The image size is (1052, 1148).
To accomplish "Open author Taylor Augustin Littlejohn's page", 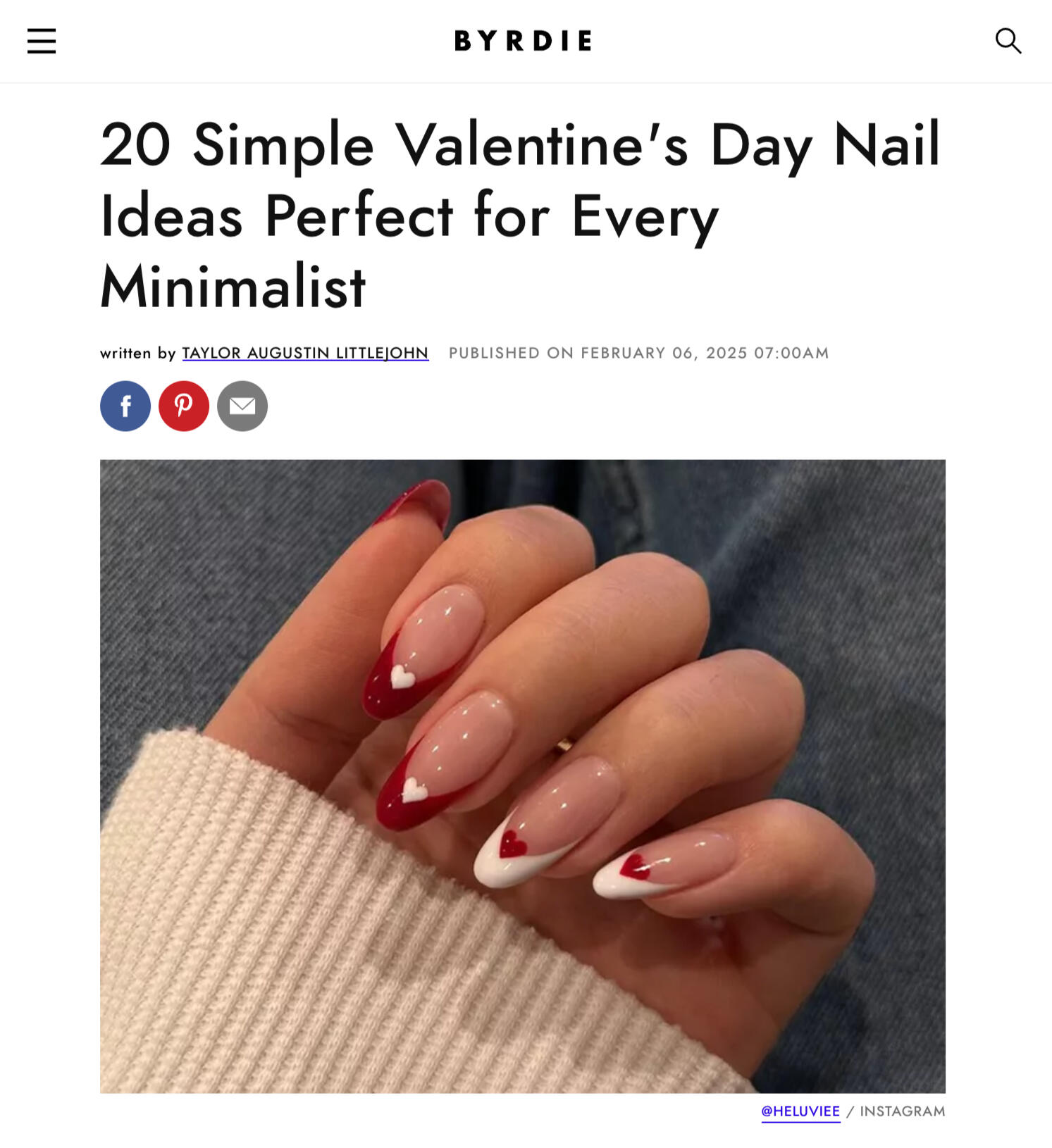I will pyautogui.click(x=305, y=353).
